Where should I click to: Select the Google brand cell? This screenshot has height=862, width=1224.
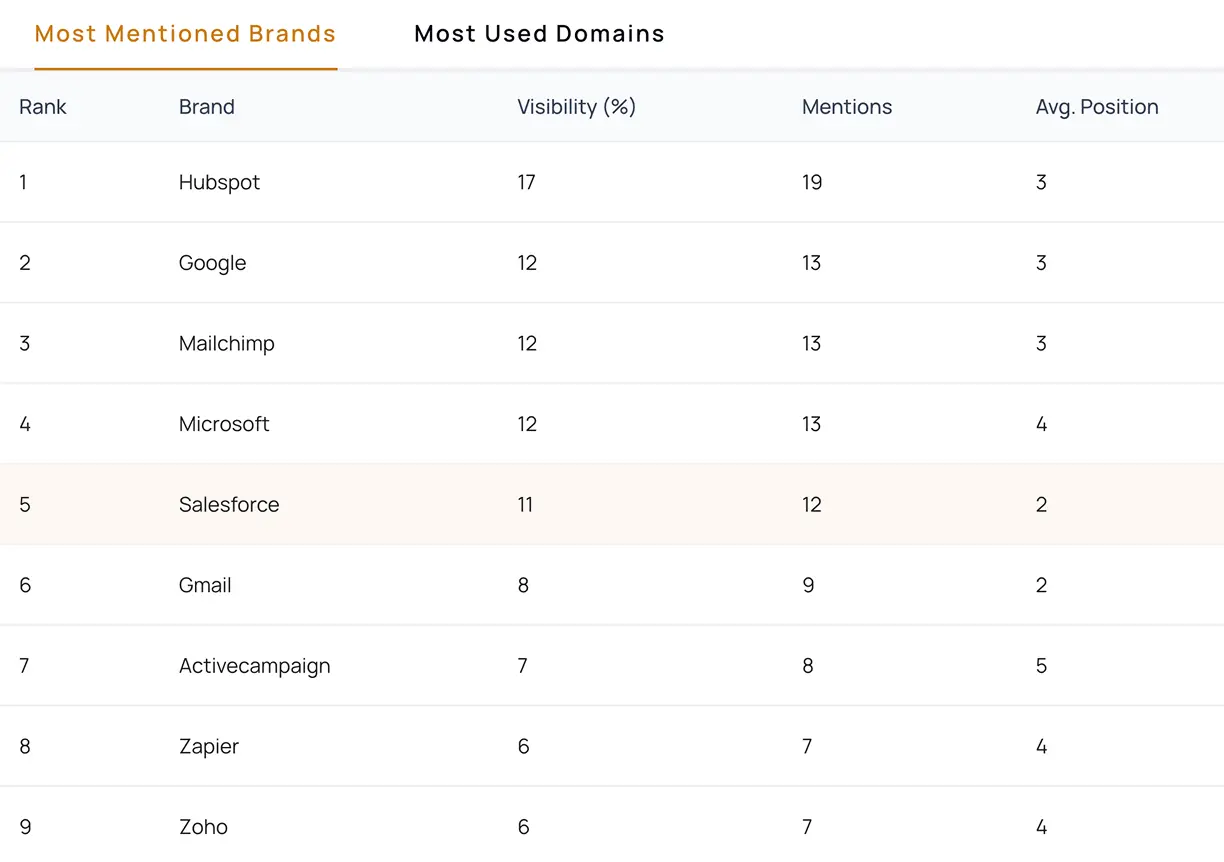(x=212, y=263)
